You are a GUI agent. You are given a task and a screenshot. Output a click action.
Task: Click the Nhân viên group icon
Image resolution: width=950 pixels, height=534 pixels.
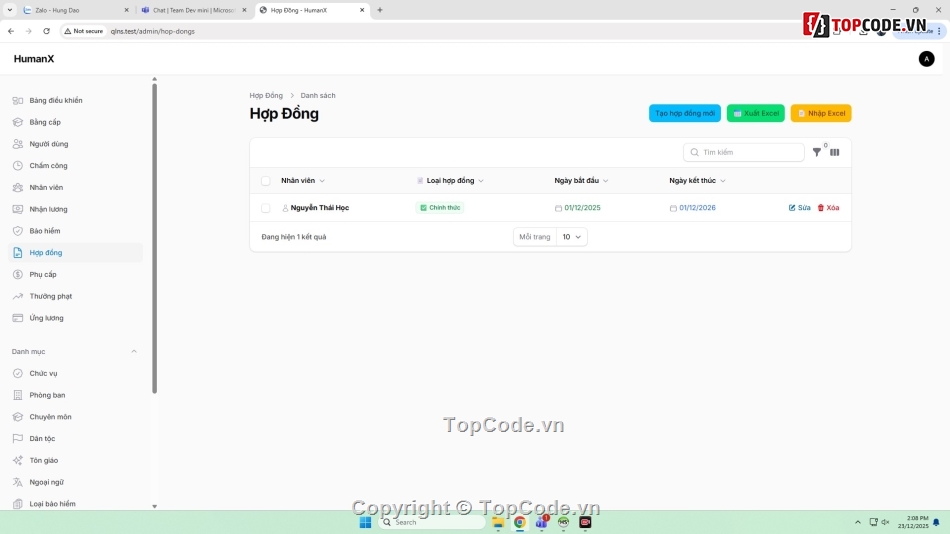click(18, 187)
